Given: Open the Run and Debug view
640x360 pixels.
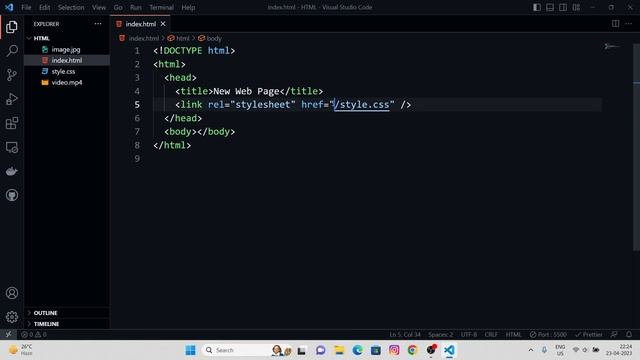Looking at the screenshot, I should [x=12, y=99].
